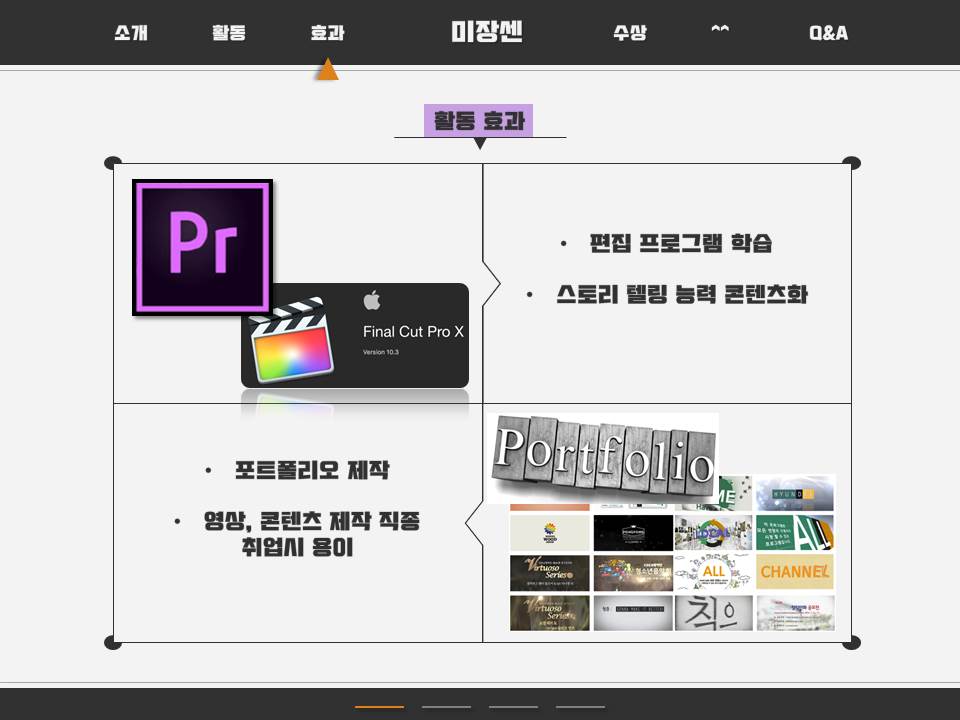Open the upper Virtuoso Series thumbnail

point(550,572)
